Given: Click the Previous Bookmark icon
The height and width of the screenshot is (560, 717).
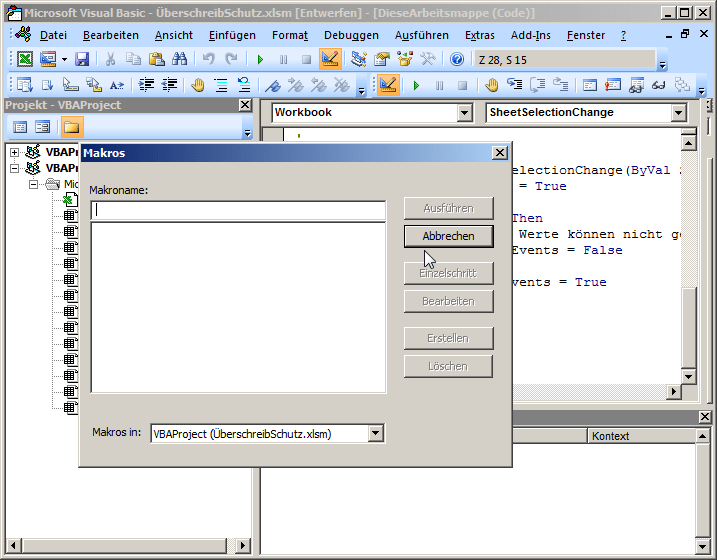Looking at the screenshot, I should tap(319, 85).
